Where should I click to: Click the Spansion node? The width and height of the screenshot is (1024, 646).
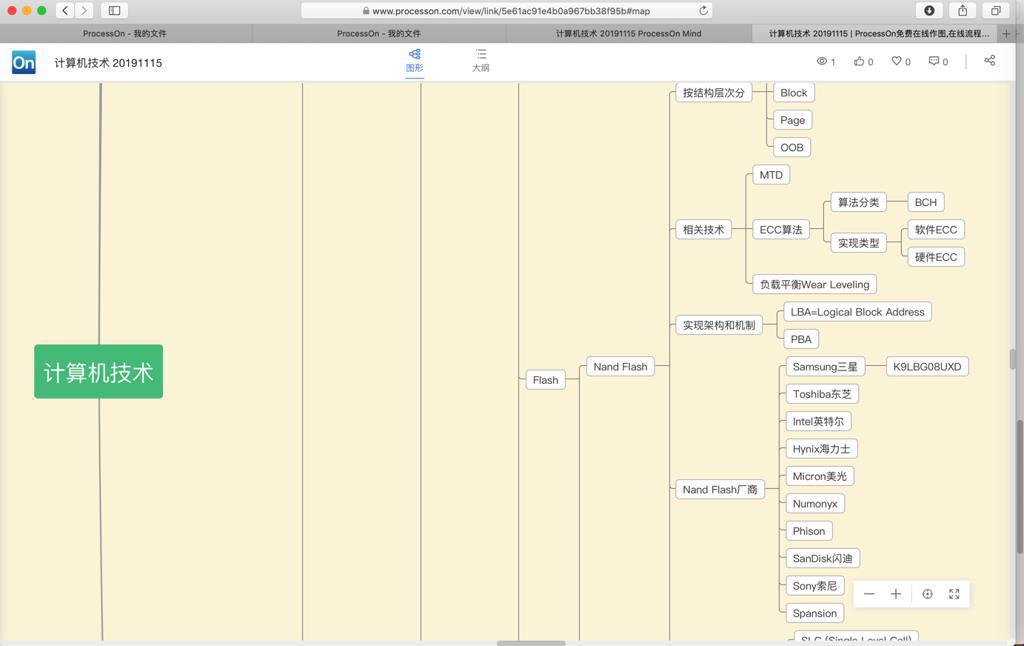click(814, 613)
